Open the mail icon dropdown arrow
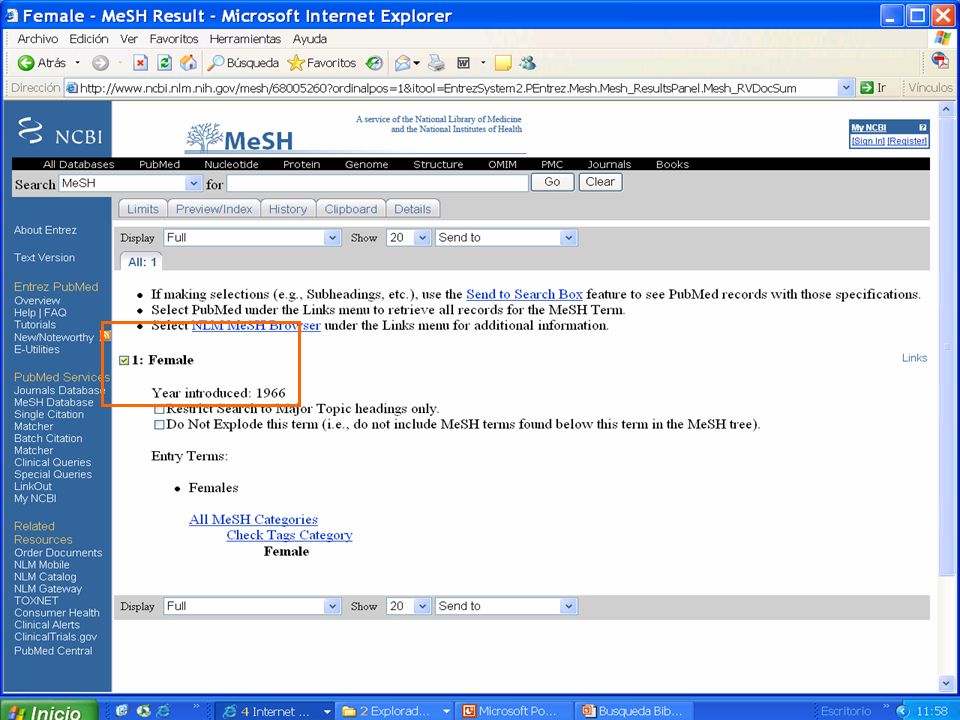 (417, 62)
